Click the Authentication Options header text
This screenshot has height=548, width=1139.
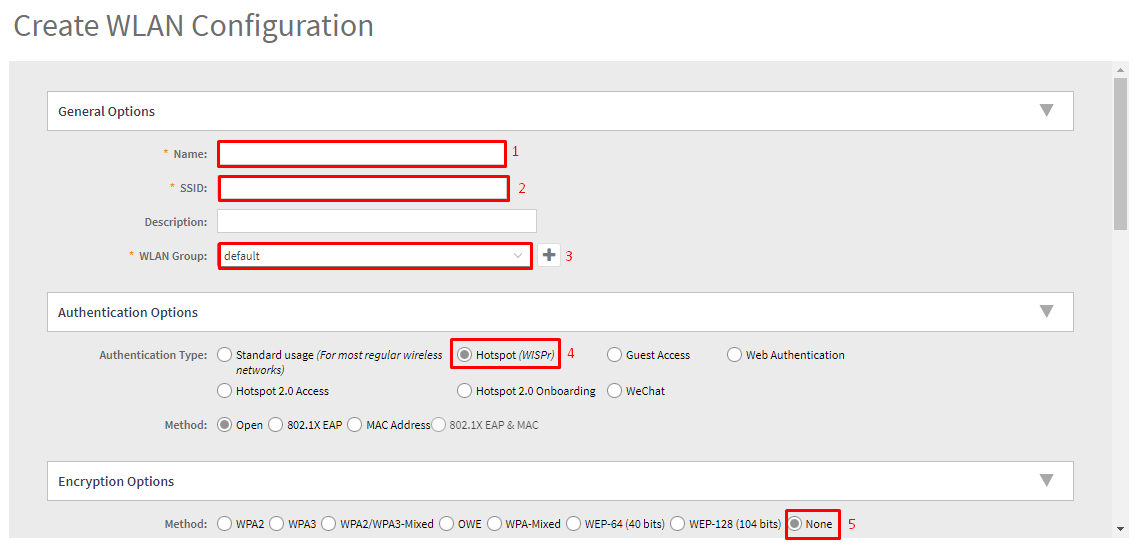[128, 312]
